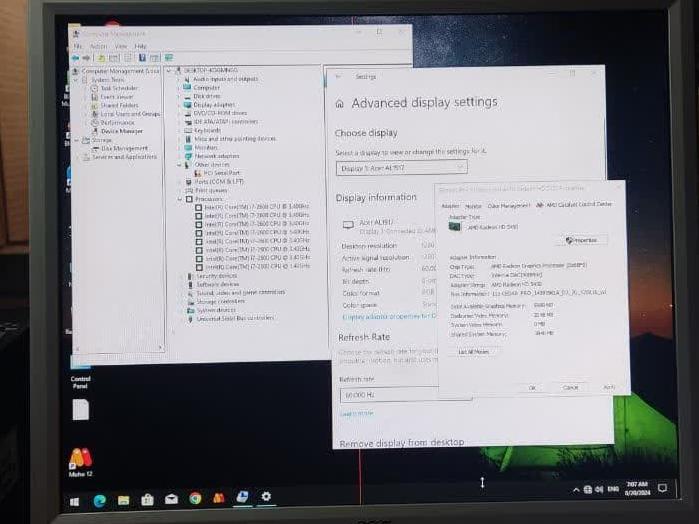Open the Help menu in Computer Management
This screenshot has width=699, height=524.
140,46
